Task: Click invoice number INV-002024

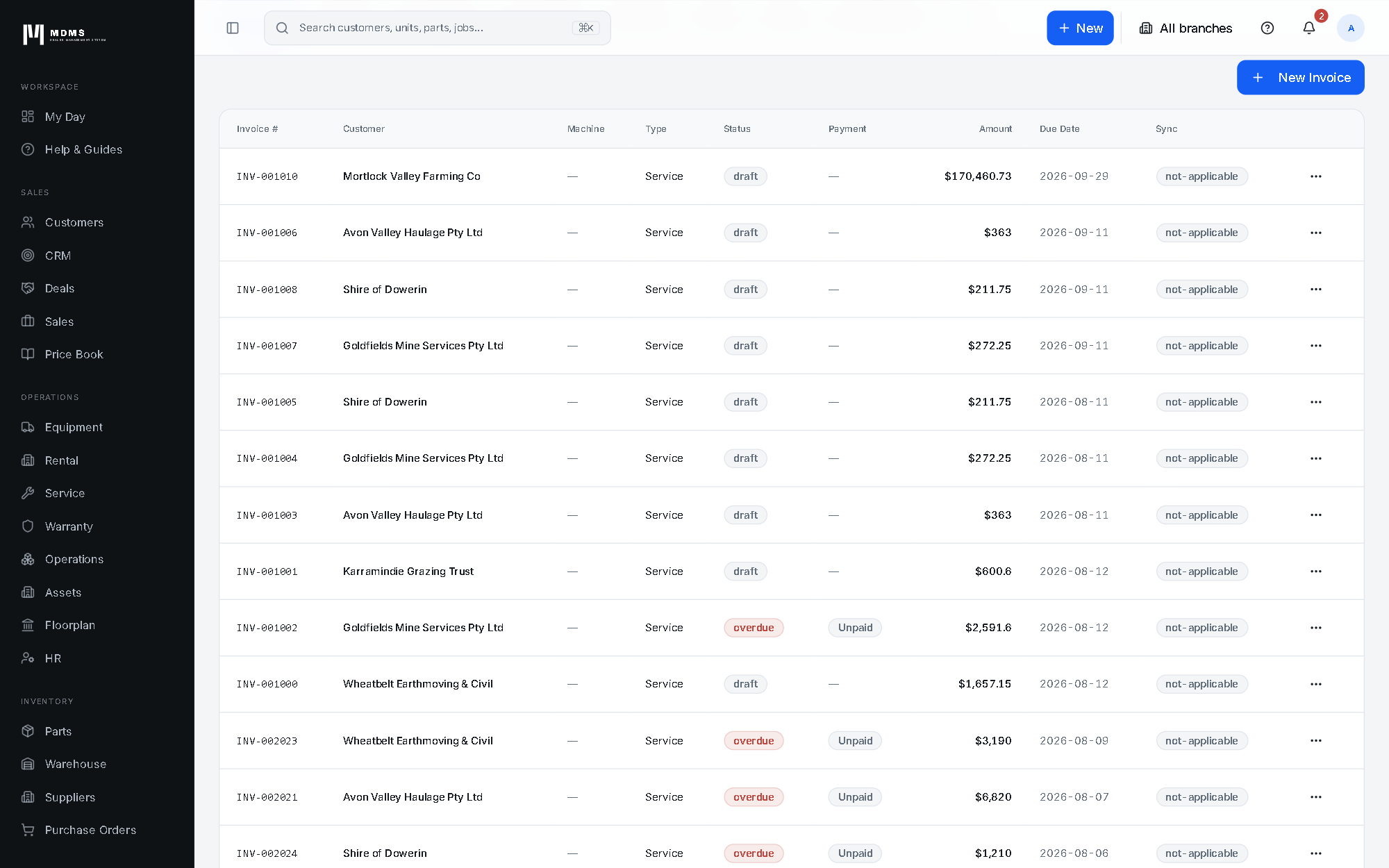Action: 267,853
